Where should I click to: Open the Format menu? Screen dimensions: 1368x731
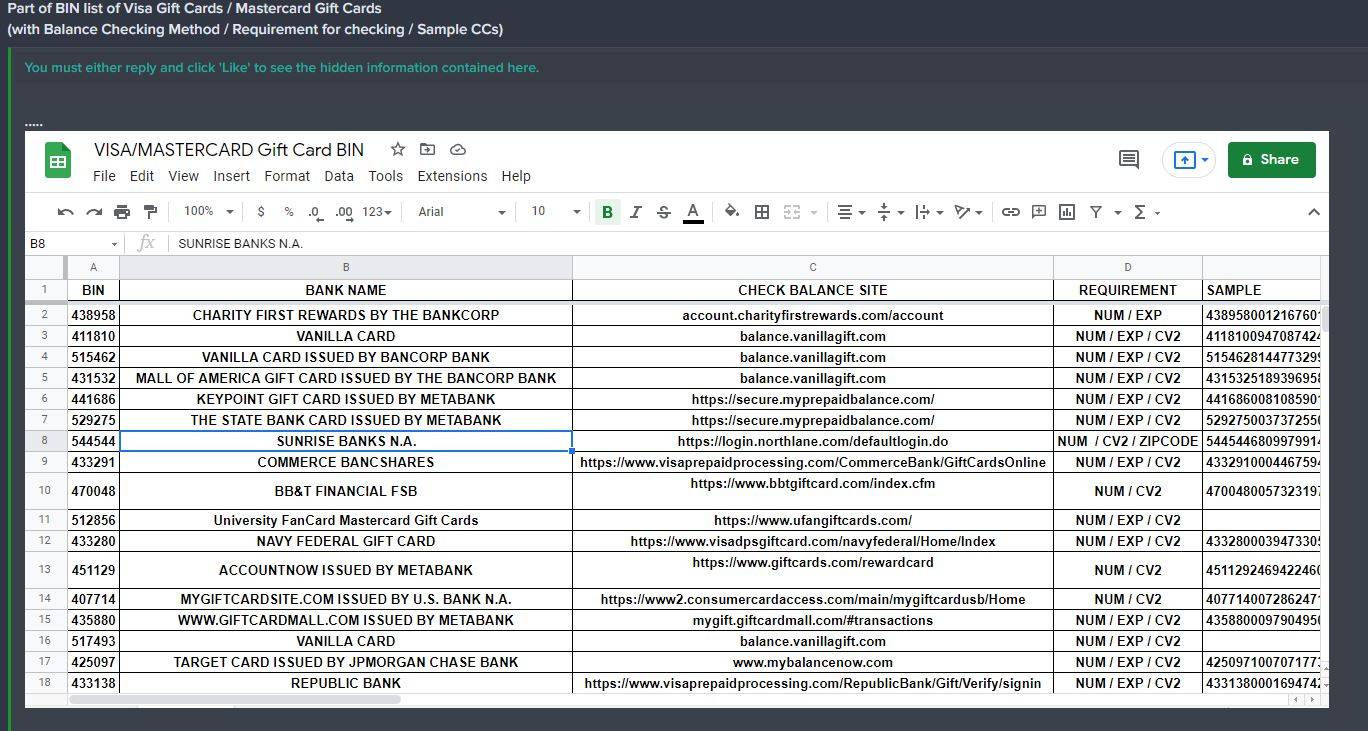pyautogui.click(x=287, y=176)
